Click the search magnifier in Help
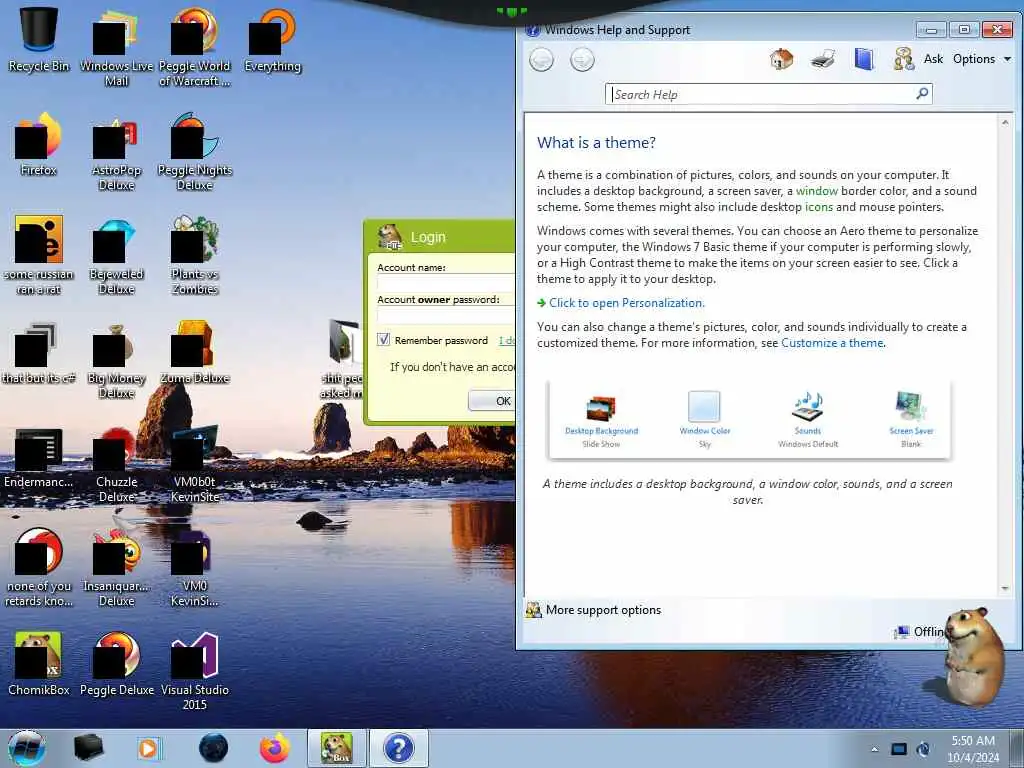This screenshot has height=768, width=1024. pos(922,94)
